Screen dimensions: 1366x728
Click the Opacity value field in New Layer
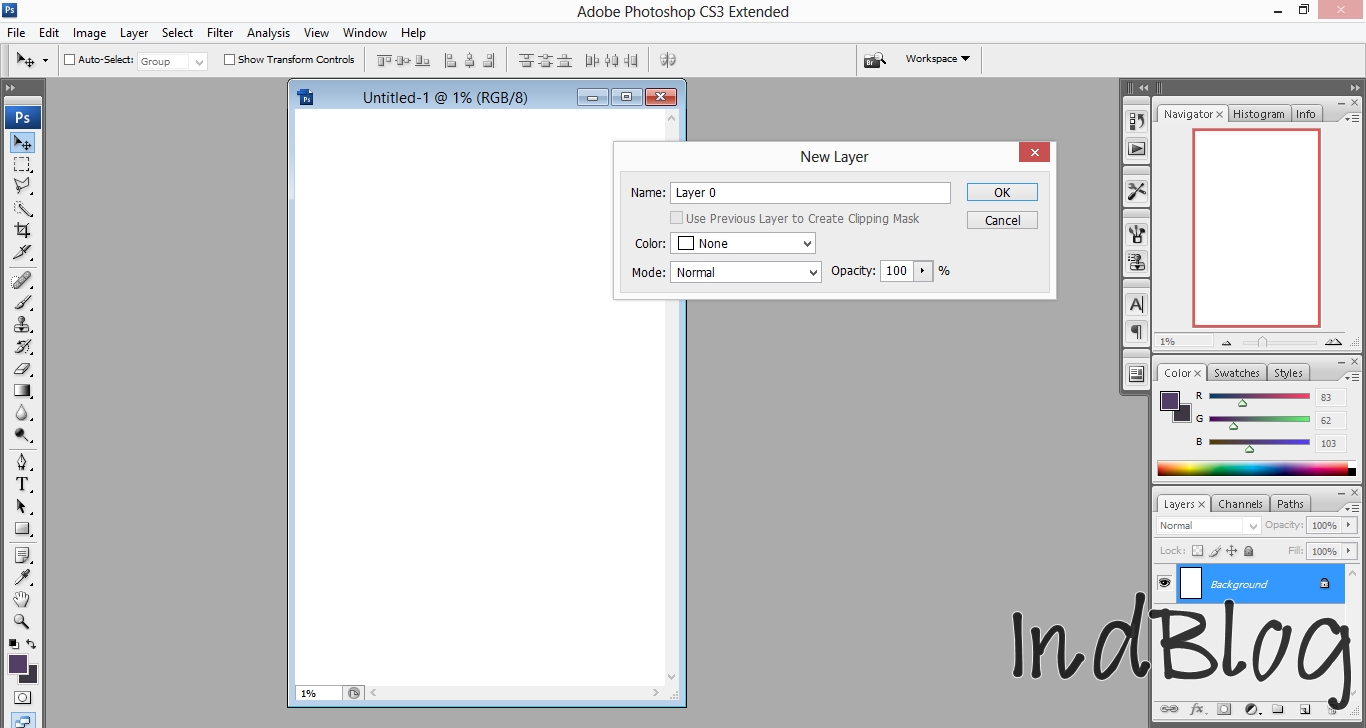(x=897, y=271)
